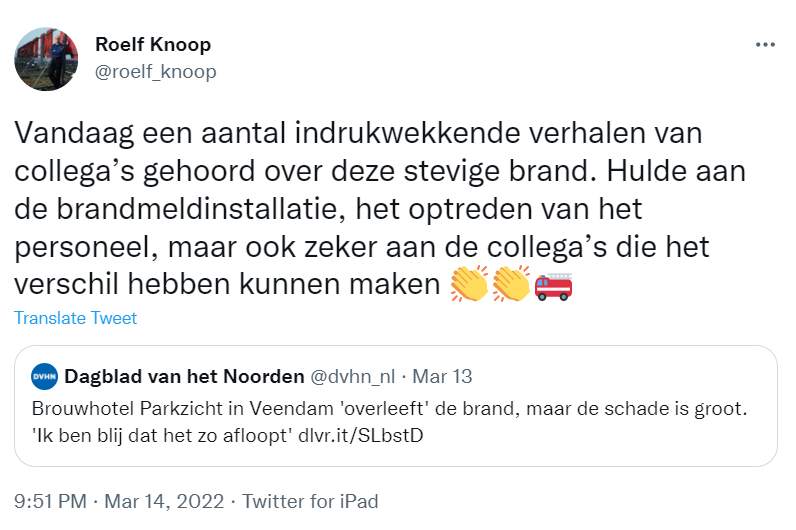Open Dagblad van het Noorden account name
The image size is (796, 530).
(184, 377)
